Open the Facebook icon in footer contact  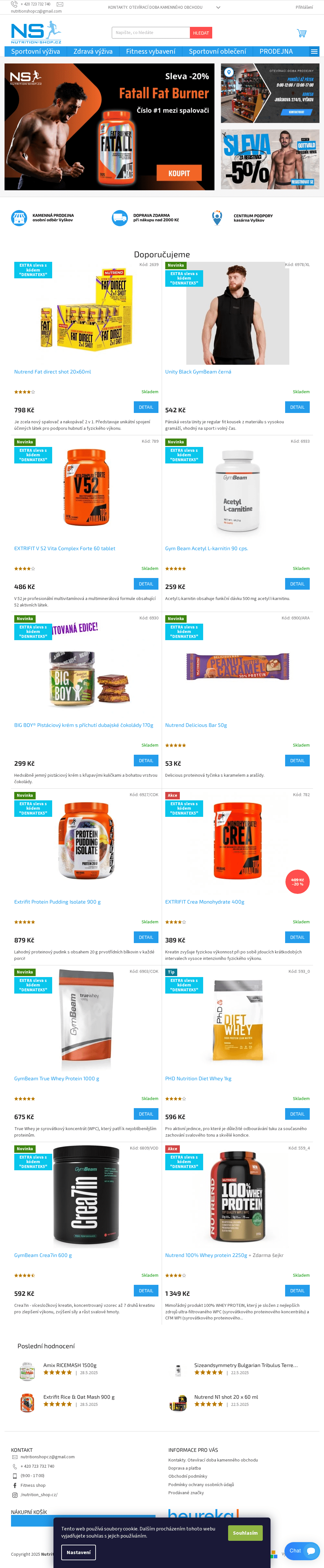coord(15,1485)
